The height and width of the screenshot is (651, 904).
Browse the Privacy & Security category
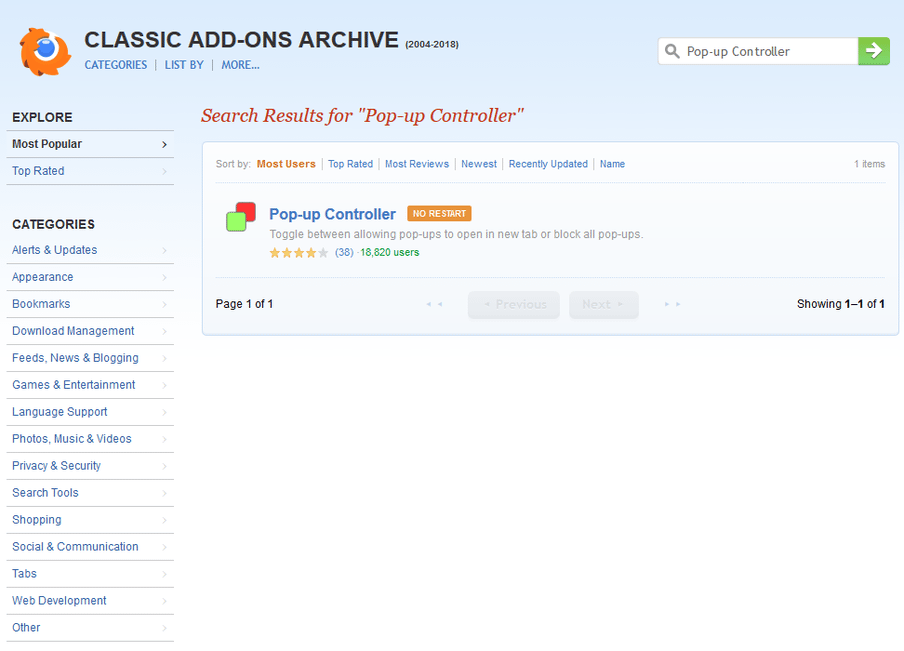(x=56, y=466)
